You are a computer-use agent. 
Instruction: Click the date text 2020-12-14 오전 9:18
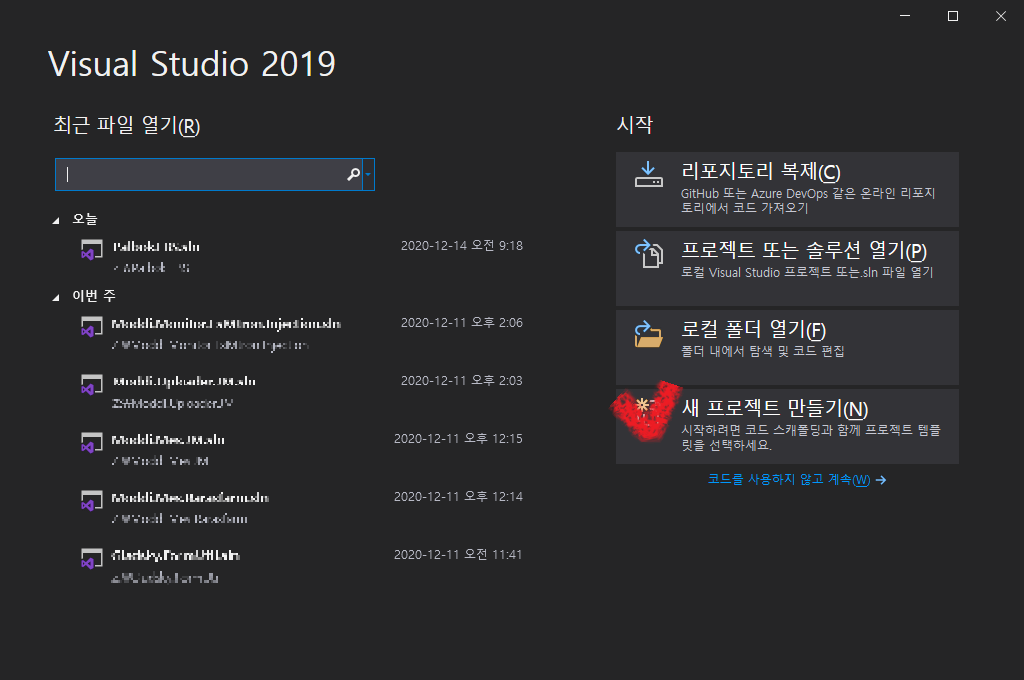[462, 246]
